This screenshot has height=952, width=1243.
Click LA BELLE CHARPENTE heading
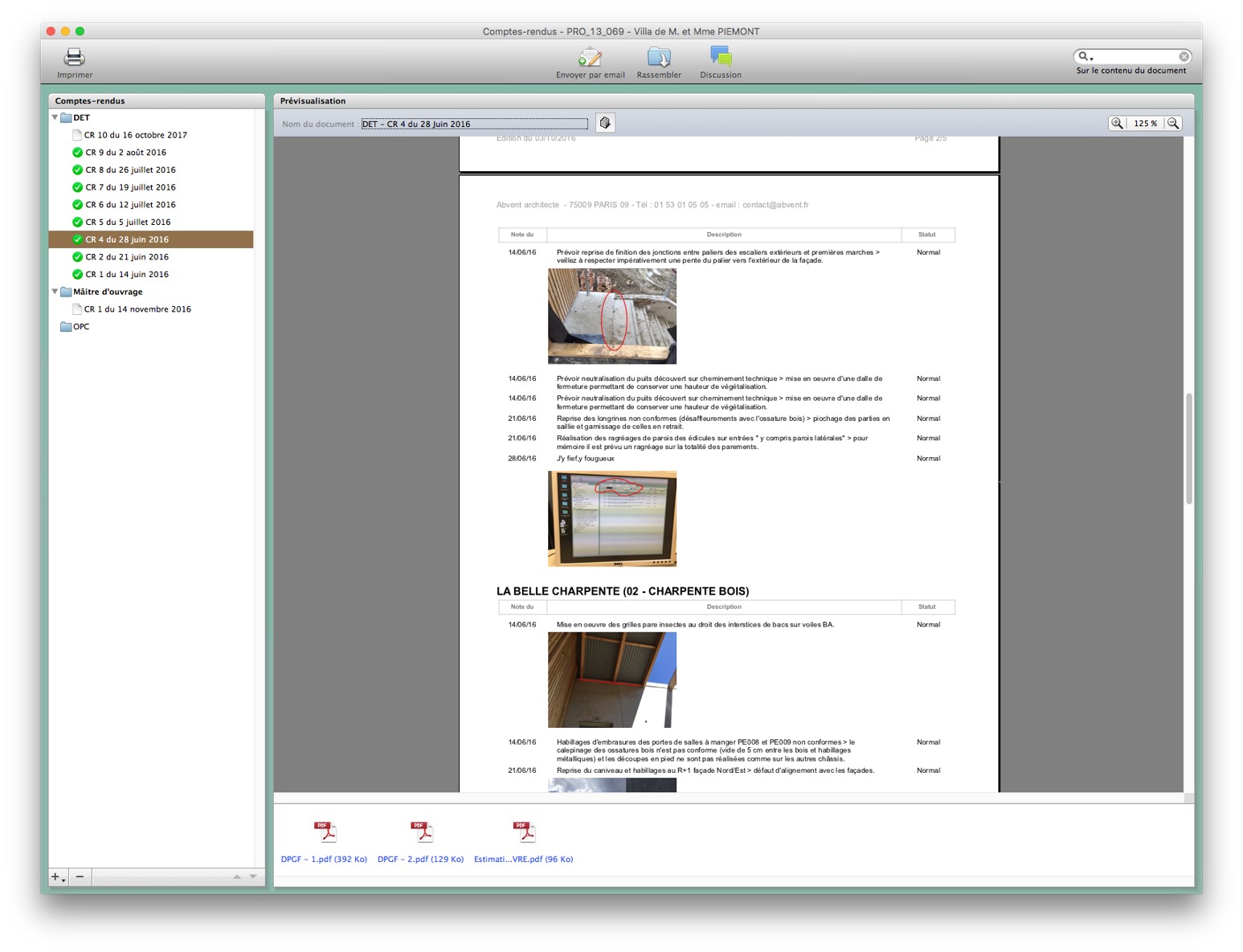coord(623,591)
